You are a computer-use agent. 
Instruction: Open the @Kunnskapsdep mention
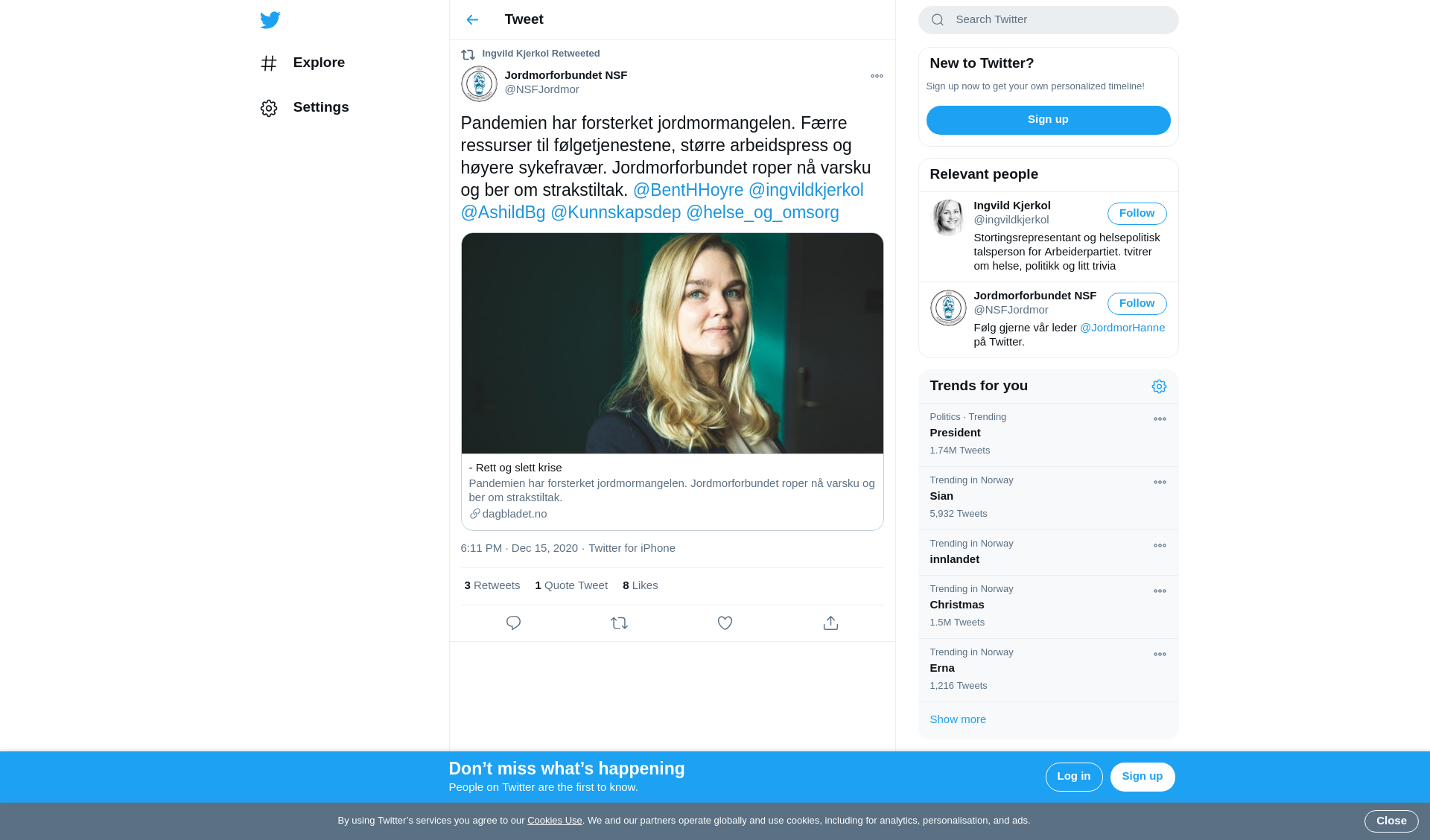[615, 213]
